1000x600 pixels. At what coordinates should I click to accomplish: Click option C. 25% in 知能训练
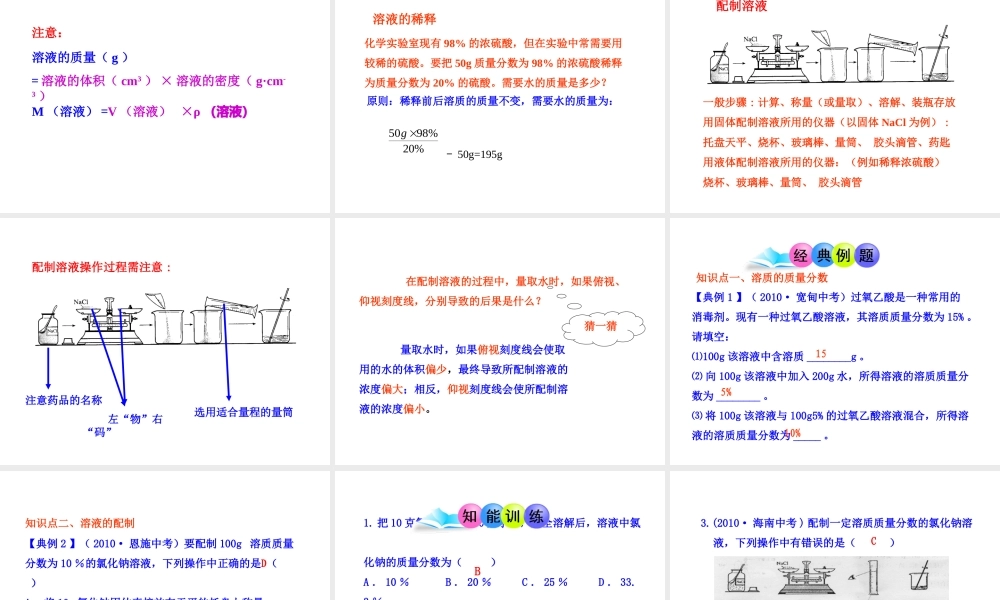(545, 582)
